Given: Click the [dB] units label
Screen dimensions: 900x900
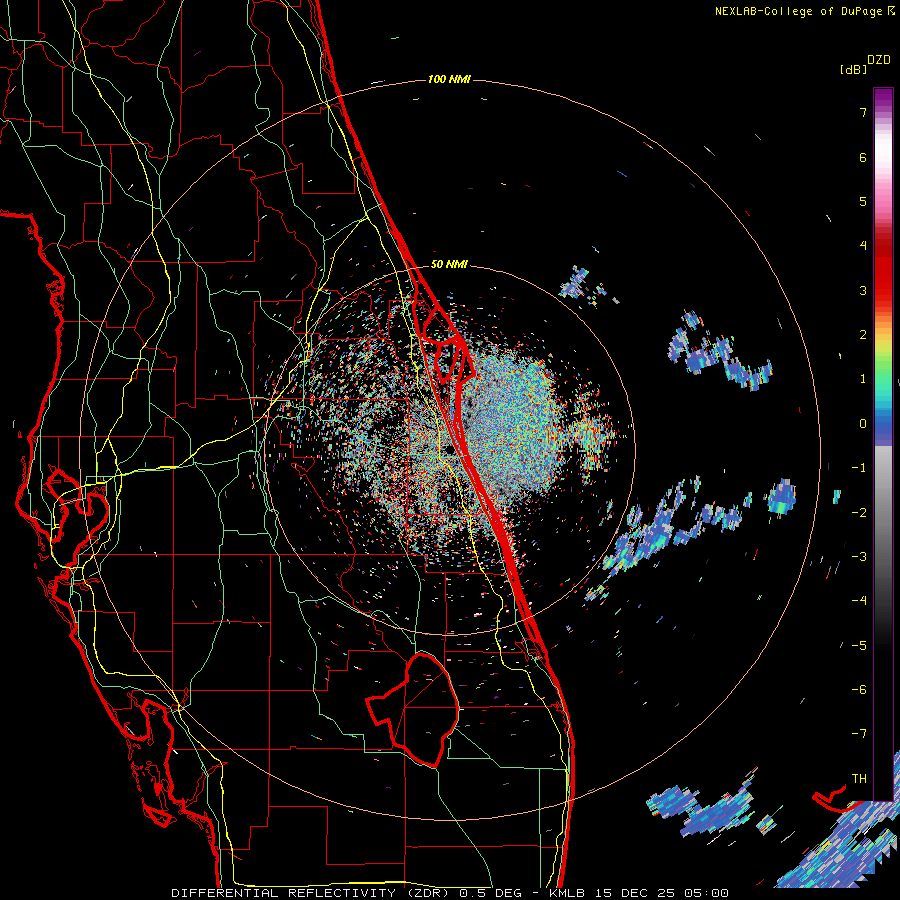Looking at the screenshot, I should 853,69.
